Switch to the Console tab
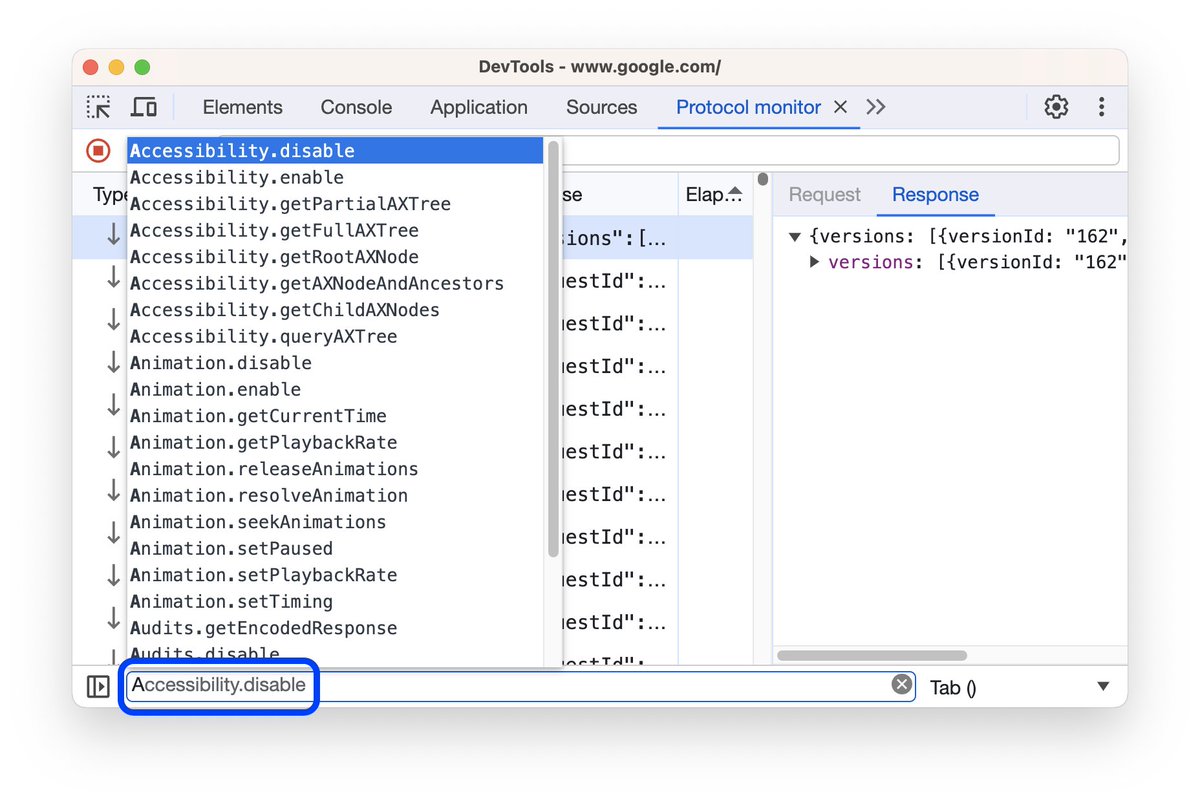1200x803 pixels. tap(356, 107)
